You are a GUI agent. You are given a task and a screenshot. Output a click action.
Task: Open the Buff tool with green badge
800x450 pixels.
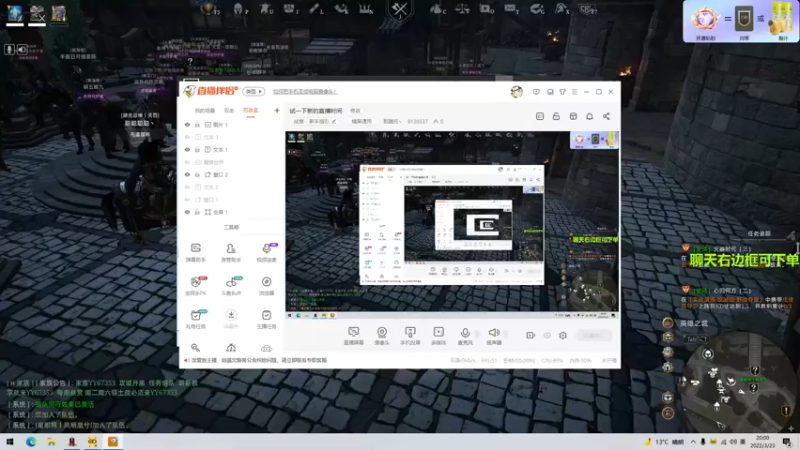(x=231, y=286)
